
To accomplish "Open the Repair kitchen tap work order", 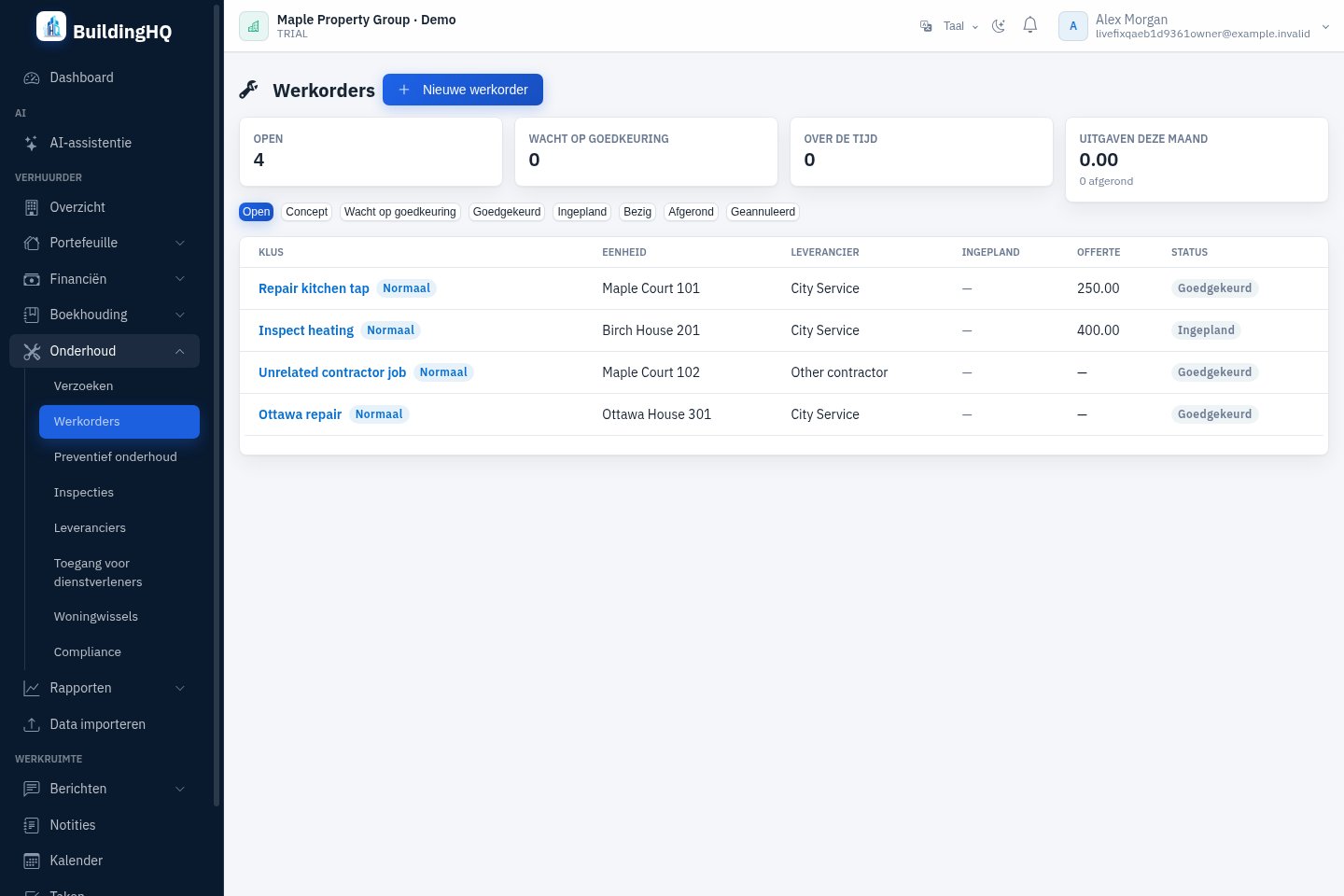I will coord(314,288).
